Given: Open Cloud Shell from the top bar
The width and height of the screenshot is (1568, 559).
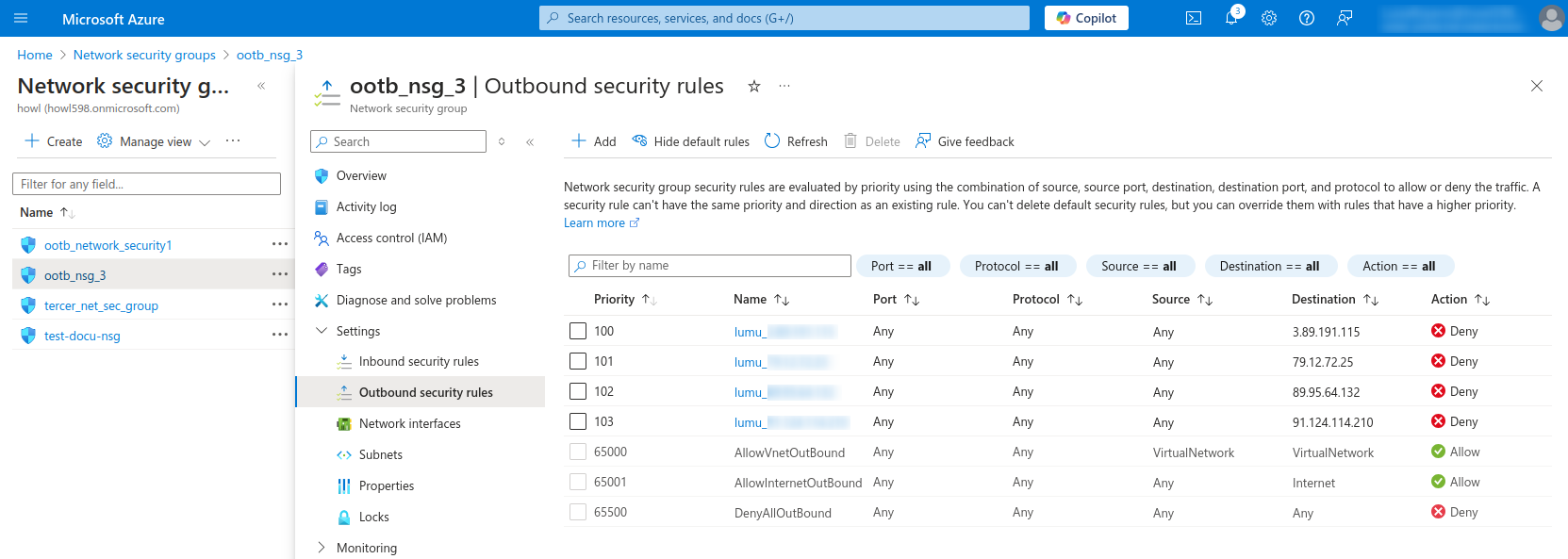Looking at the screenshot, I should click(x=1193, y=18).
